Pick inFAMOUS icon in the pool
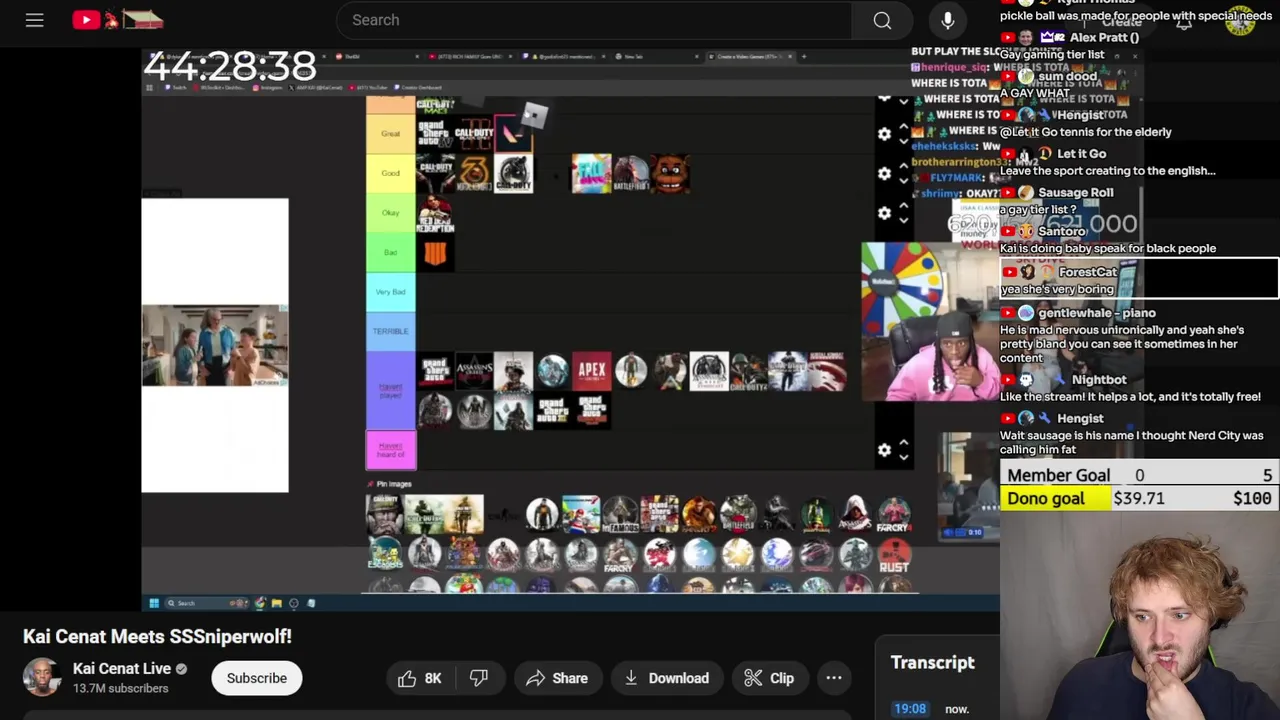This screenshot has height=720, width=1280. [620, 514]
